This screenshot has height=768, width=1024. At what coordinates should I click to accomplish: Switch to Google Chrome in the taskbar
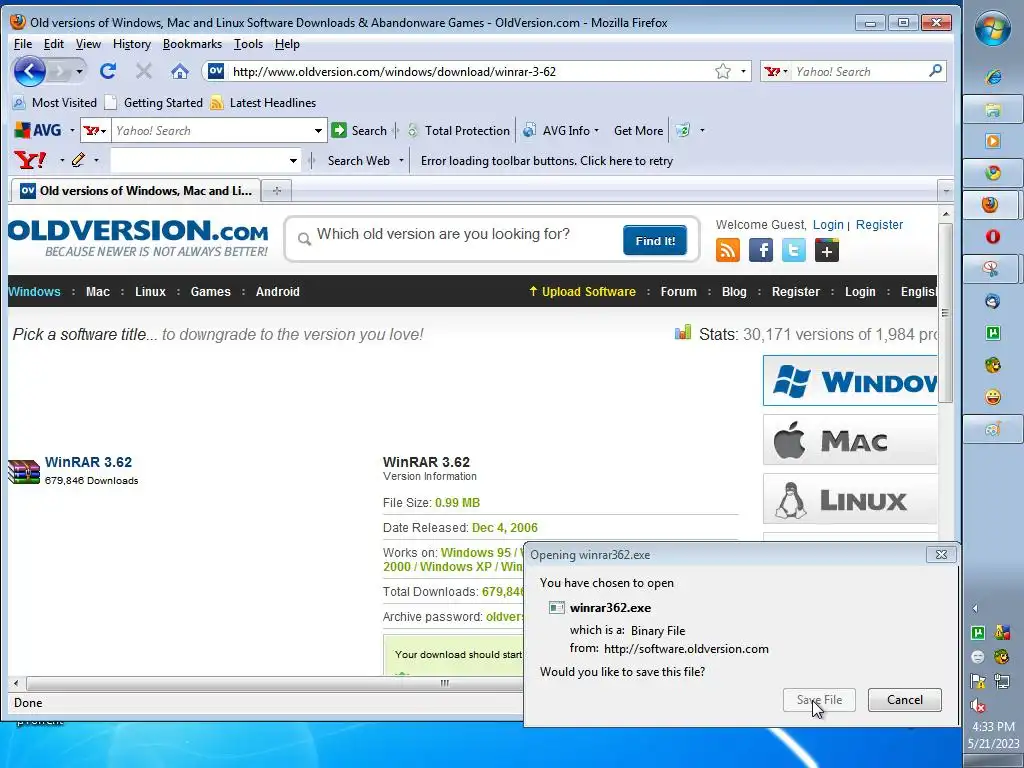[993, 173]
